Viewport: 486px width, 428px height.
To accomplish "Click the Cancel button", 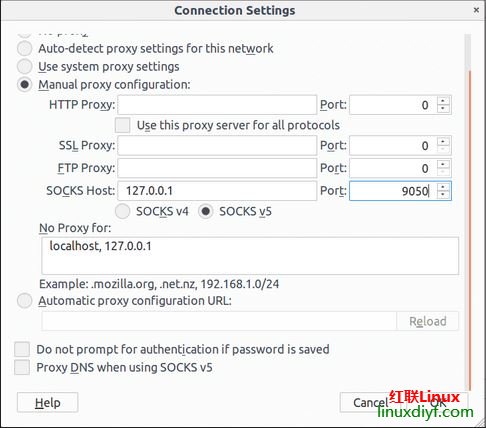I will [371, 403].
